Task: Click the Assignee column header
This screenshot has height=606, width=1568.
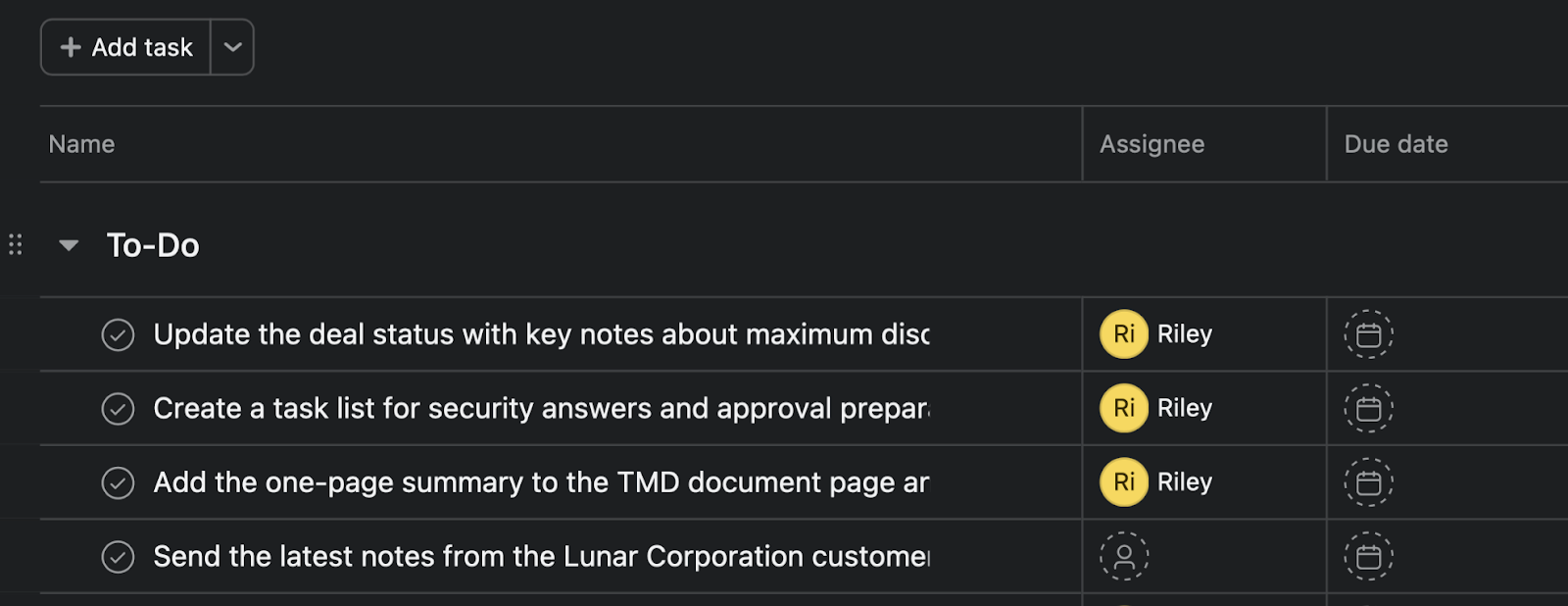Action: point(1151,144)
